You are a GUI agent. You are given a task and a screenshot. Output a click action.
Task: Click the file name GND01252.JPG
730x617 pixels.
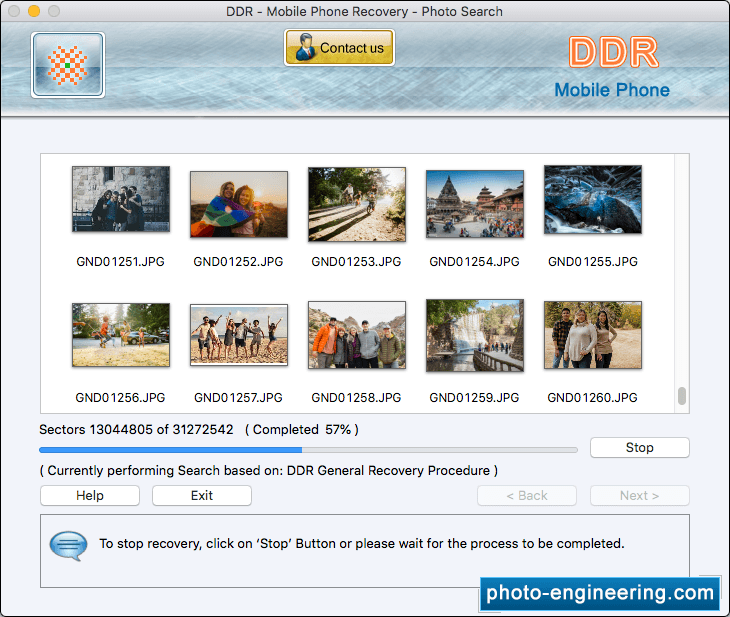(x=238, y=262)
